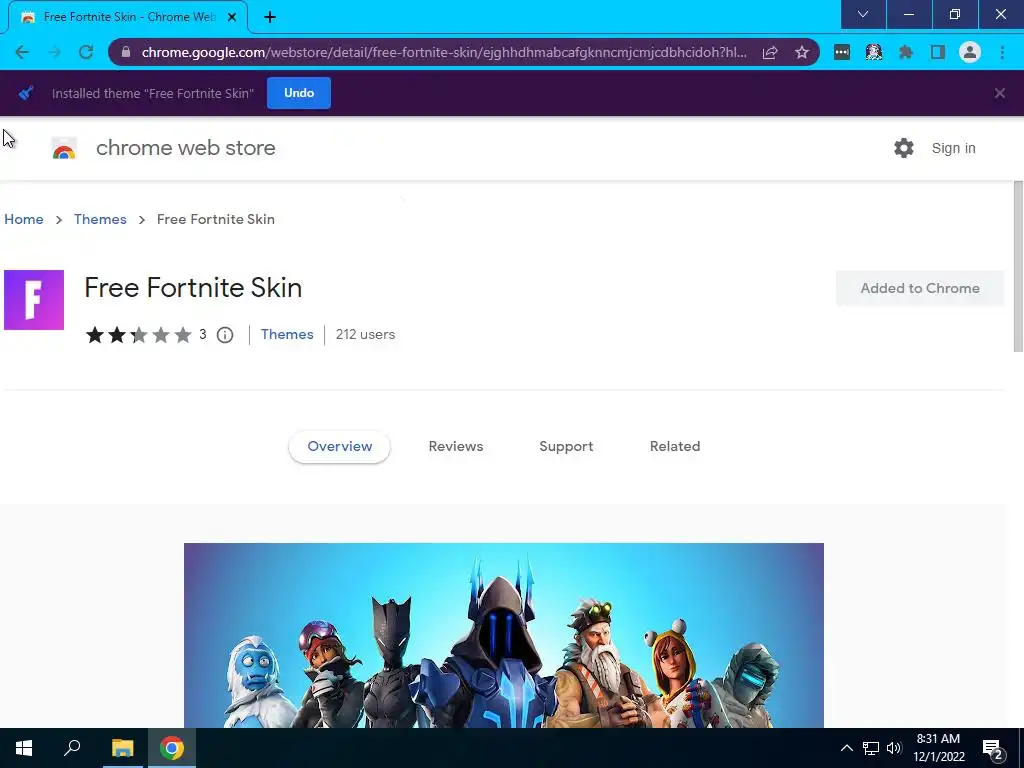
Task: Click the "212 users" text
Action: [365, 334]
